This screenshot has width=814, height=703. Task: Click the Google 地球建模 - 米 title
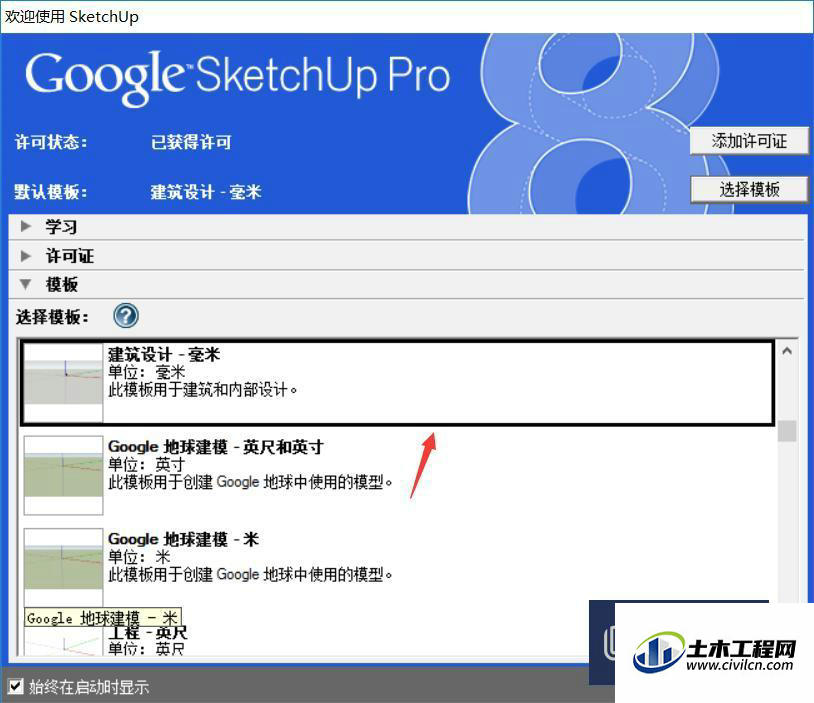coord(183,539)
